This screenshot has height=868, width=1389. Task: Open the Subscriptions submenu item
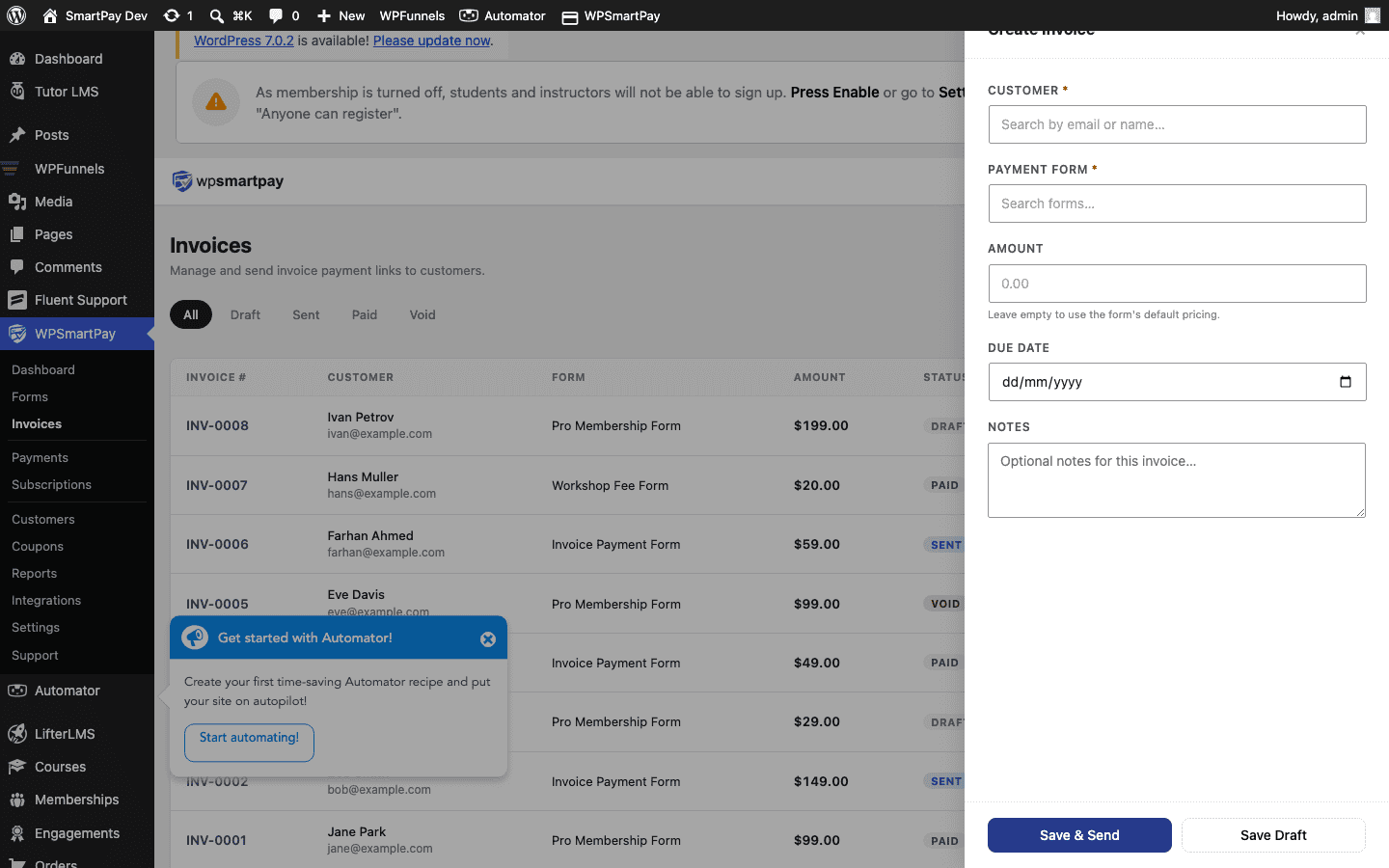tap(51, 484)
